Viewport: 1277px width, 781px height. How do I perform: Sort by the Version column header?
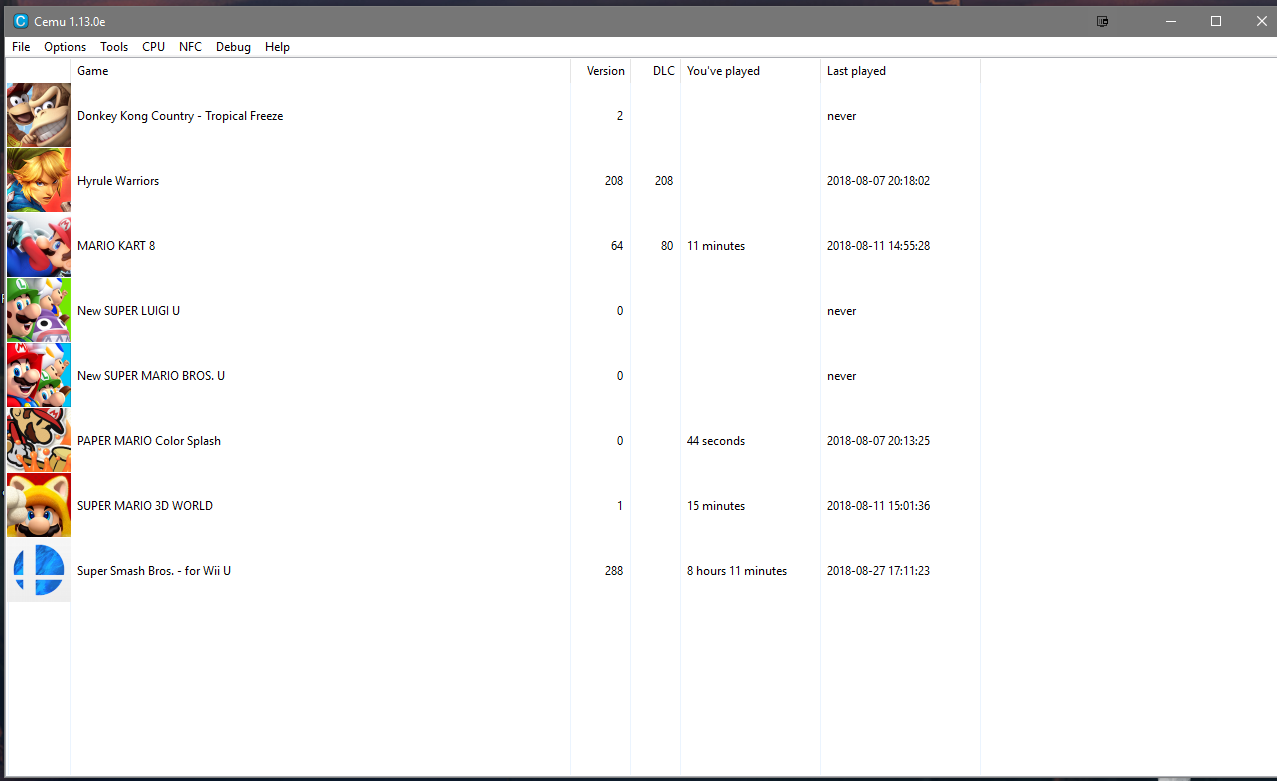[600, 71]
